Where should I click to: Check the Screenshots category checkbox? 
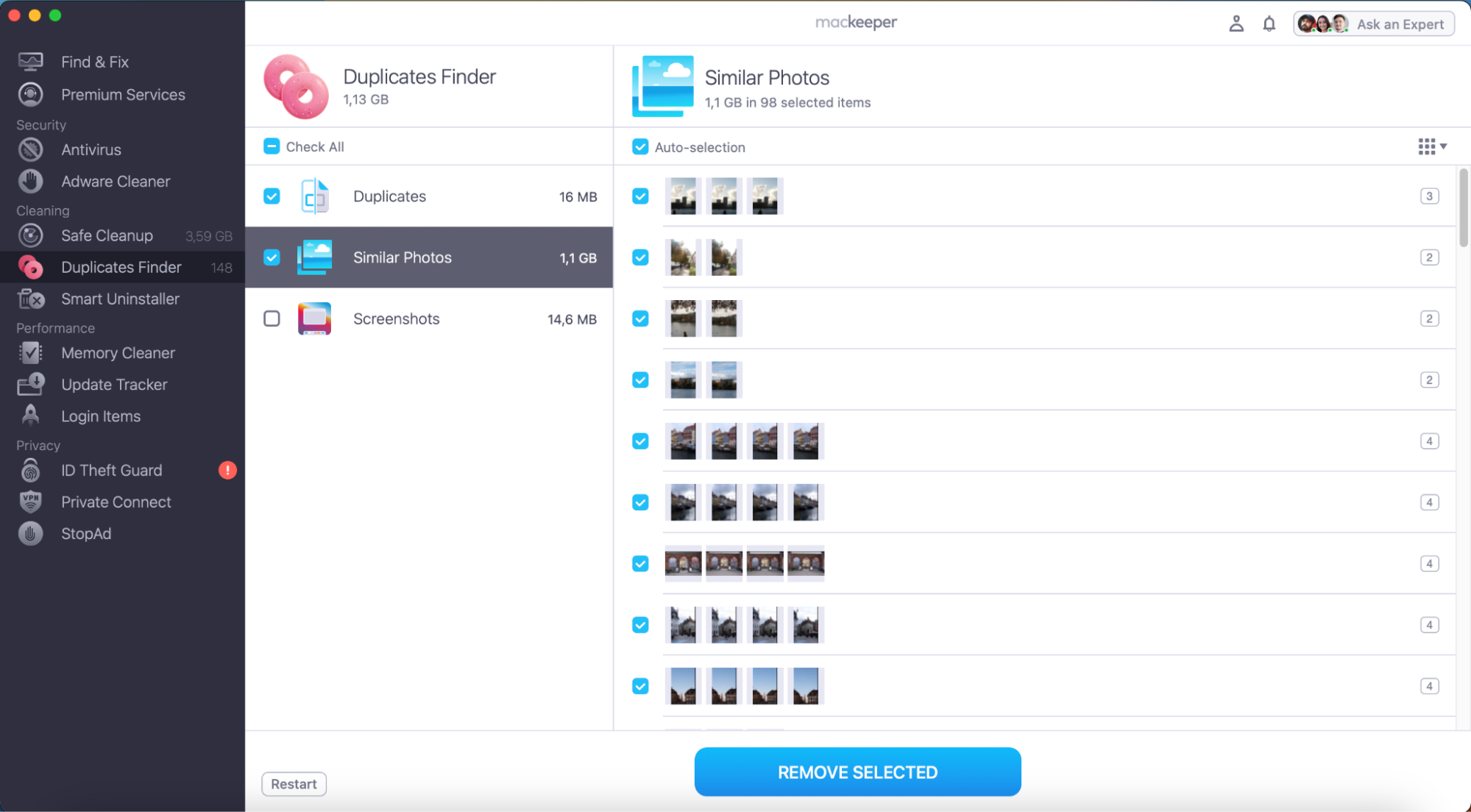[x=272, y=318]
